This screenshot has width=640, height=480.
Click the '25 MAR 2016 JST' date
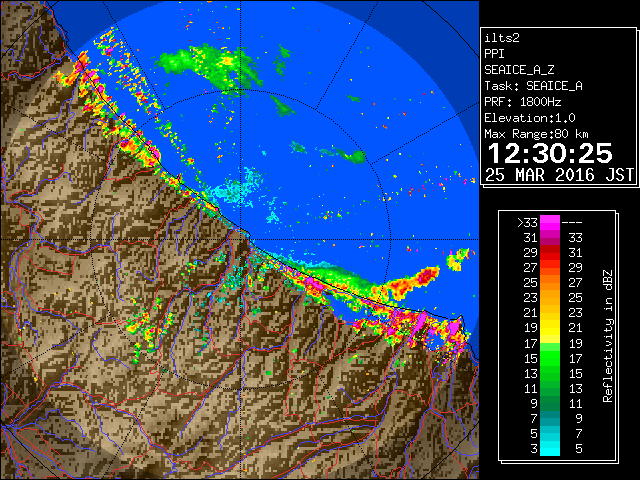pyautogui.click(x=559, y=175)
